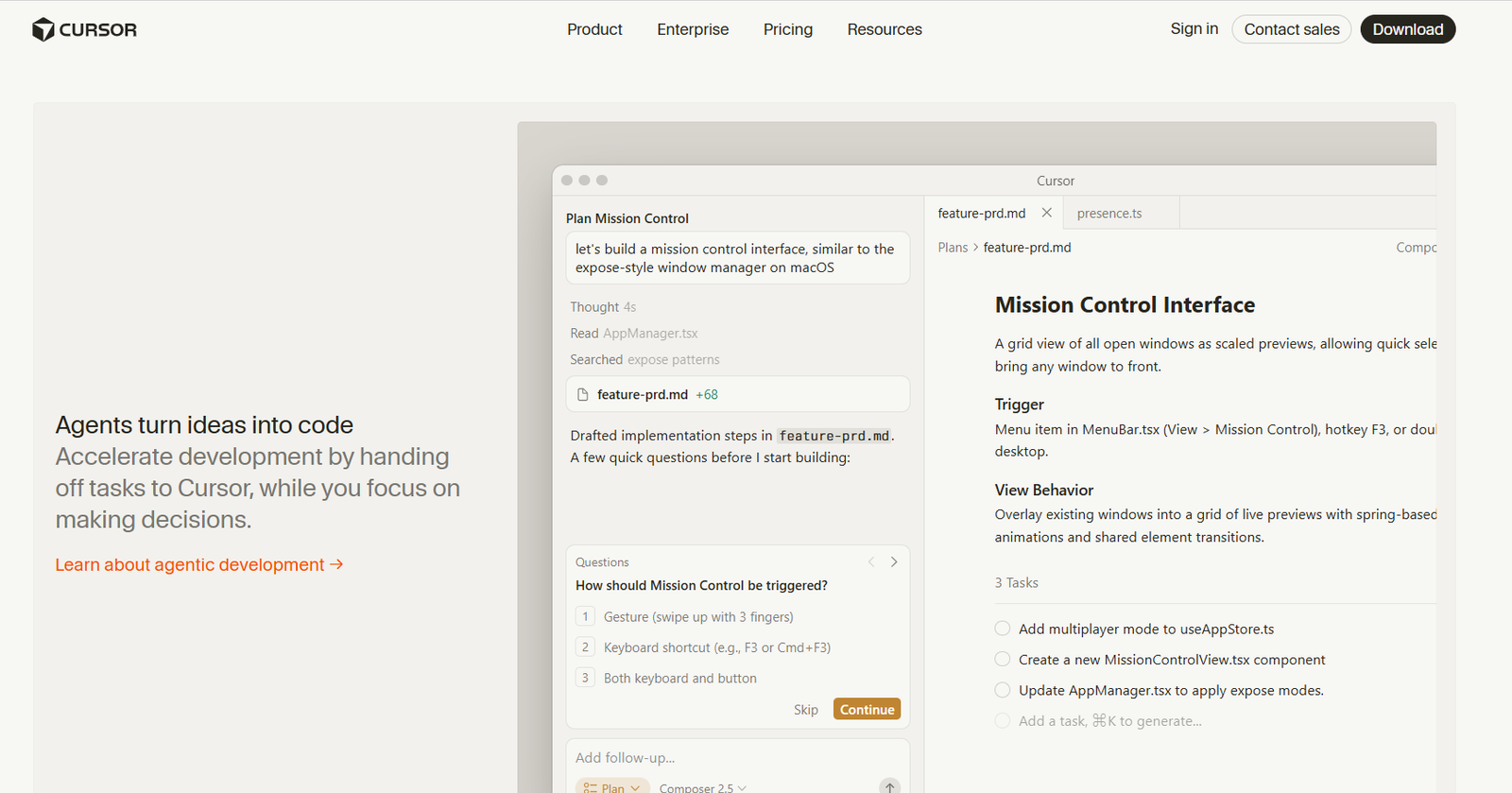Click the Sign in link
This screenshot has height=793, width=1512.
pos(1194,28)
